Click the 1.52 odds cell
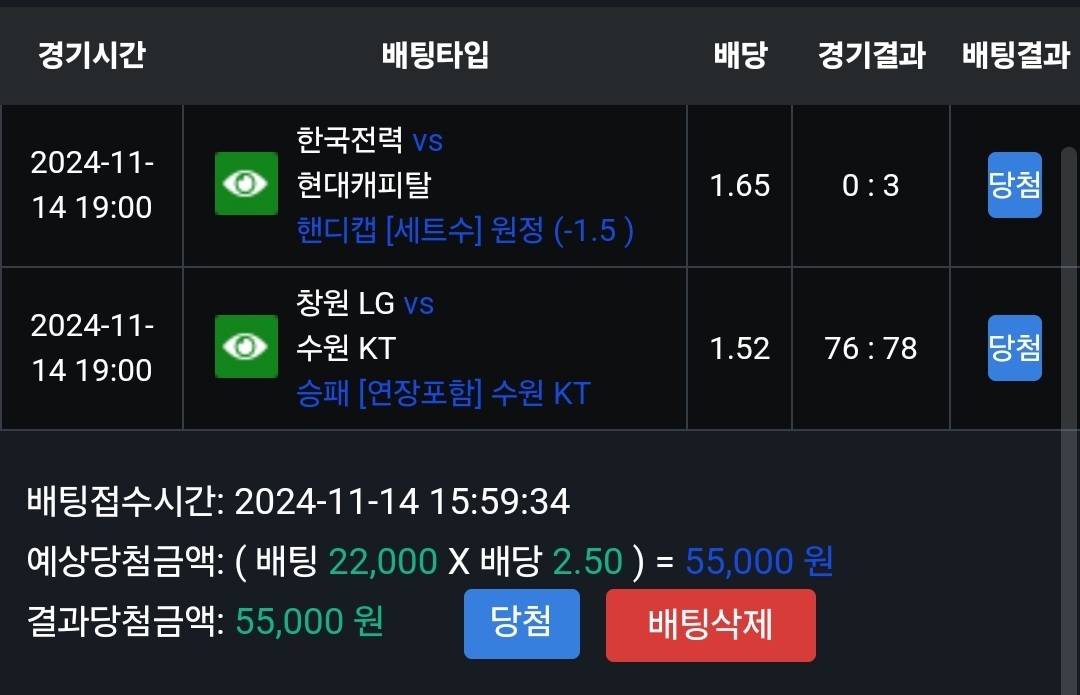 click(740, 348)
